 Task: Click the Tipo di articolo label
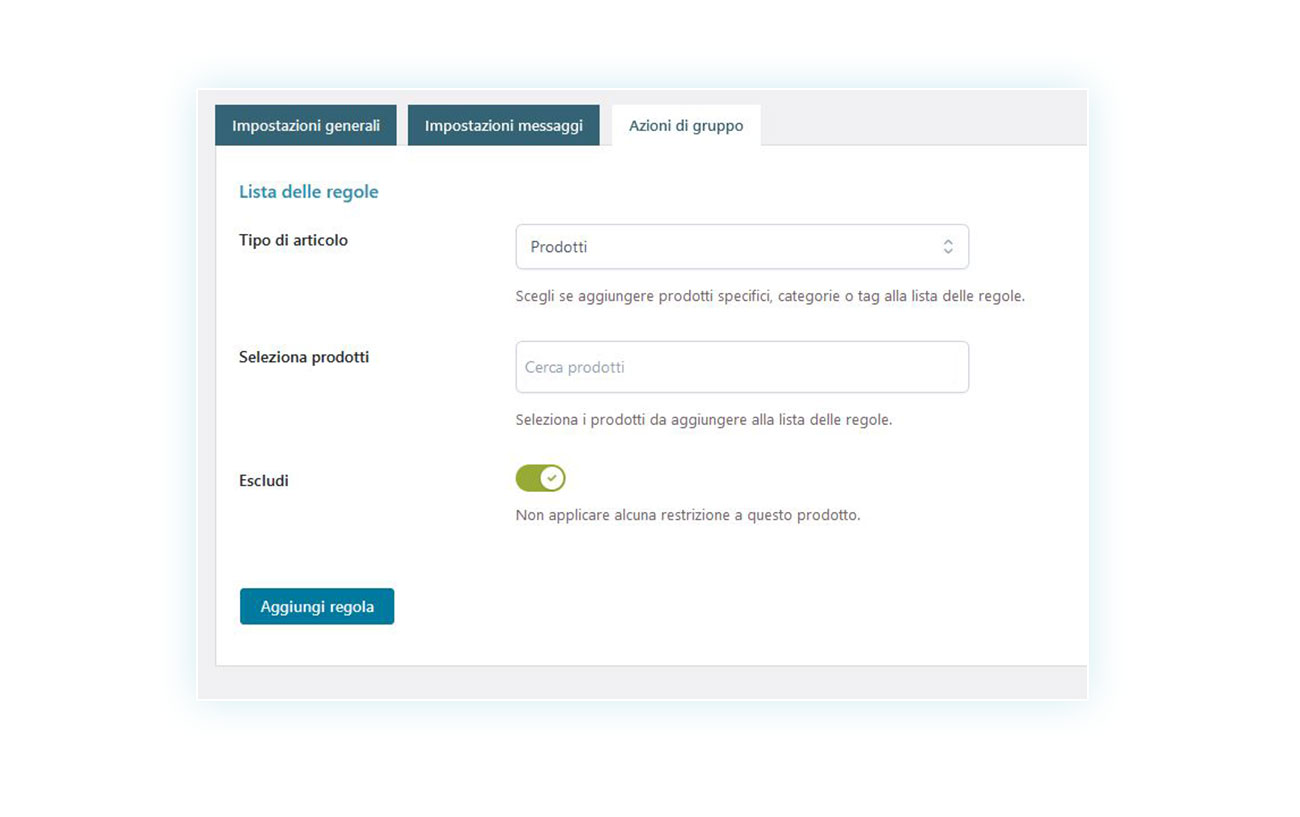(x=293, y=240)
